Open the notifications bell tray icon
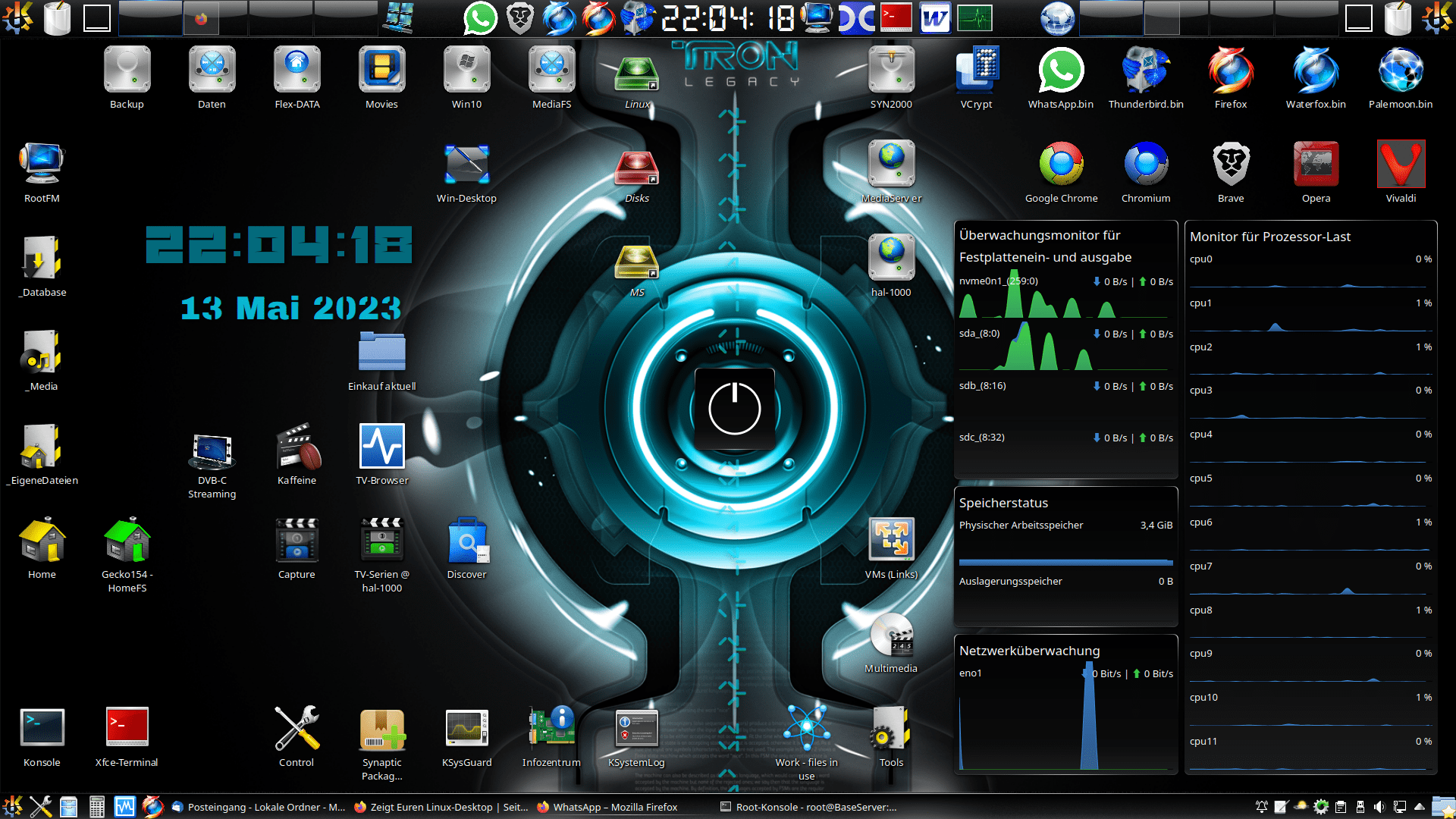 1262,807
